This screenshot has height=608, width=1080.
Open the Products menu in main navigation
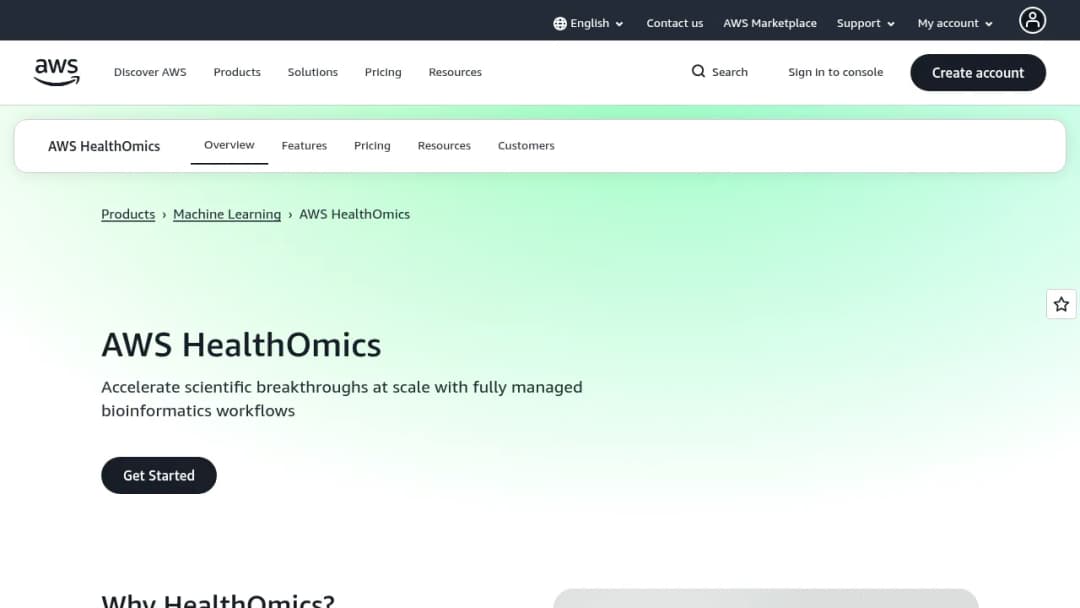pyautogui.click(x=237, y=72)
